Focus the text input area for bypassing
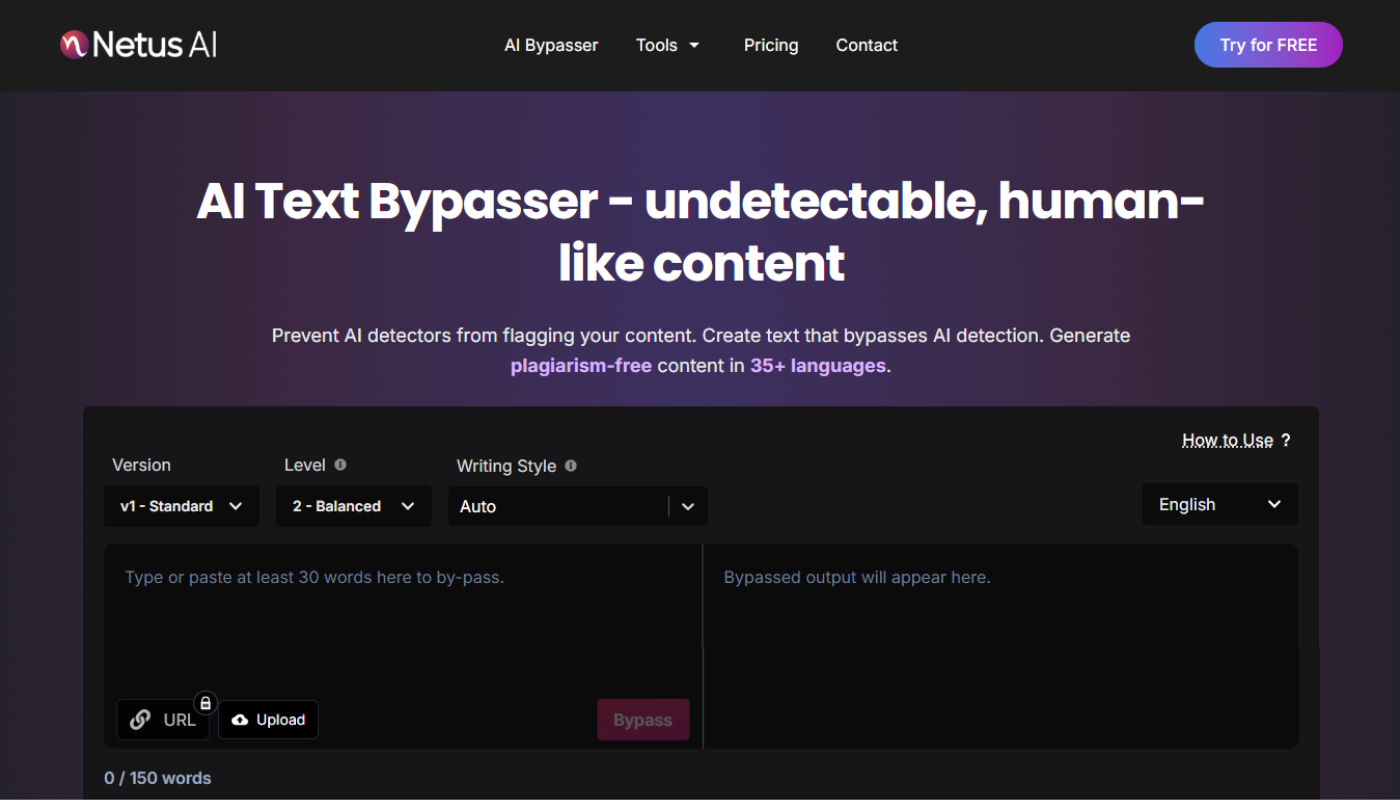This screenshot has width=1400, height=800. (400, 620)
